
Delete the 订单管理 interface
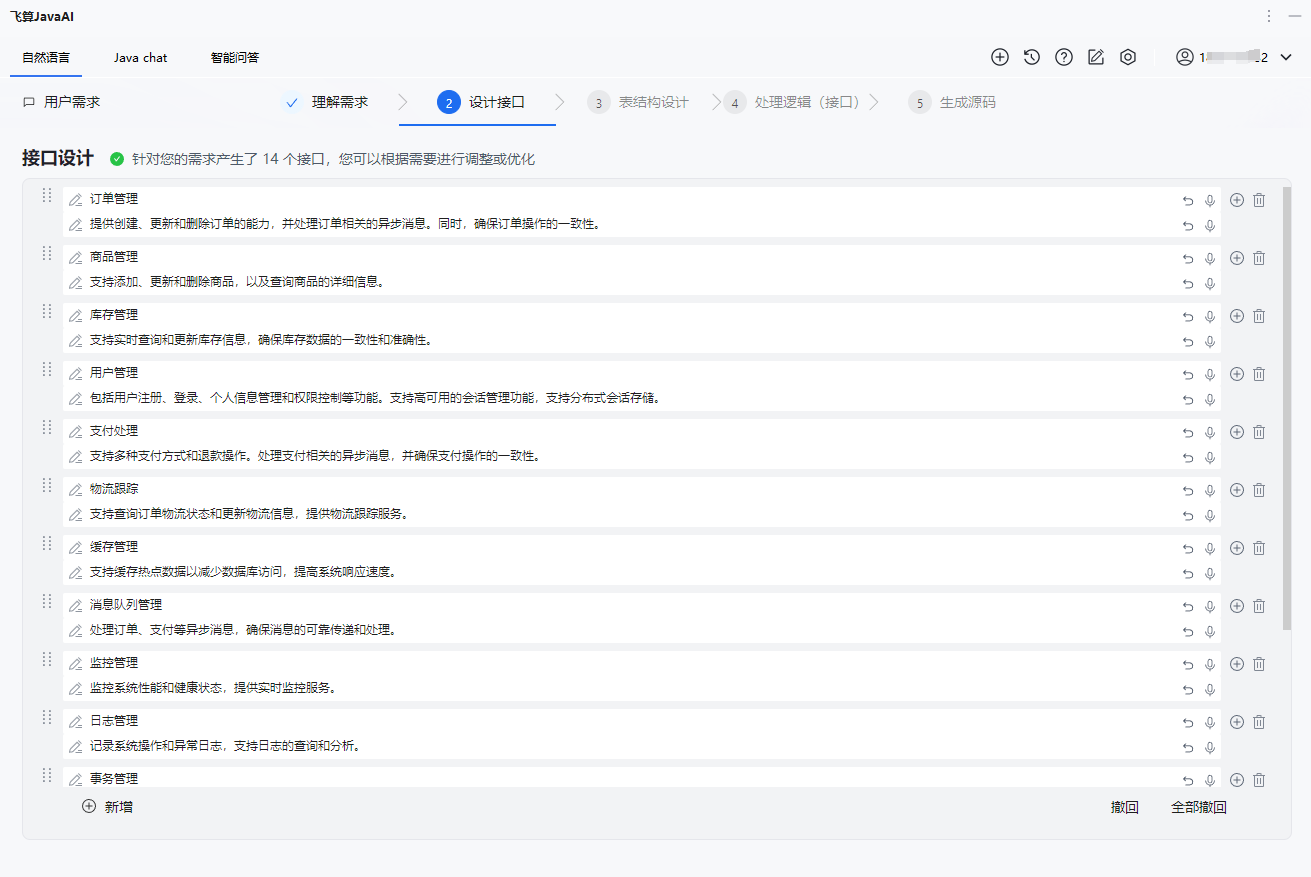click(x=1259, y=200)
